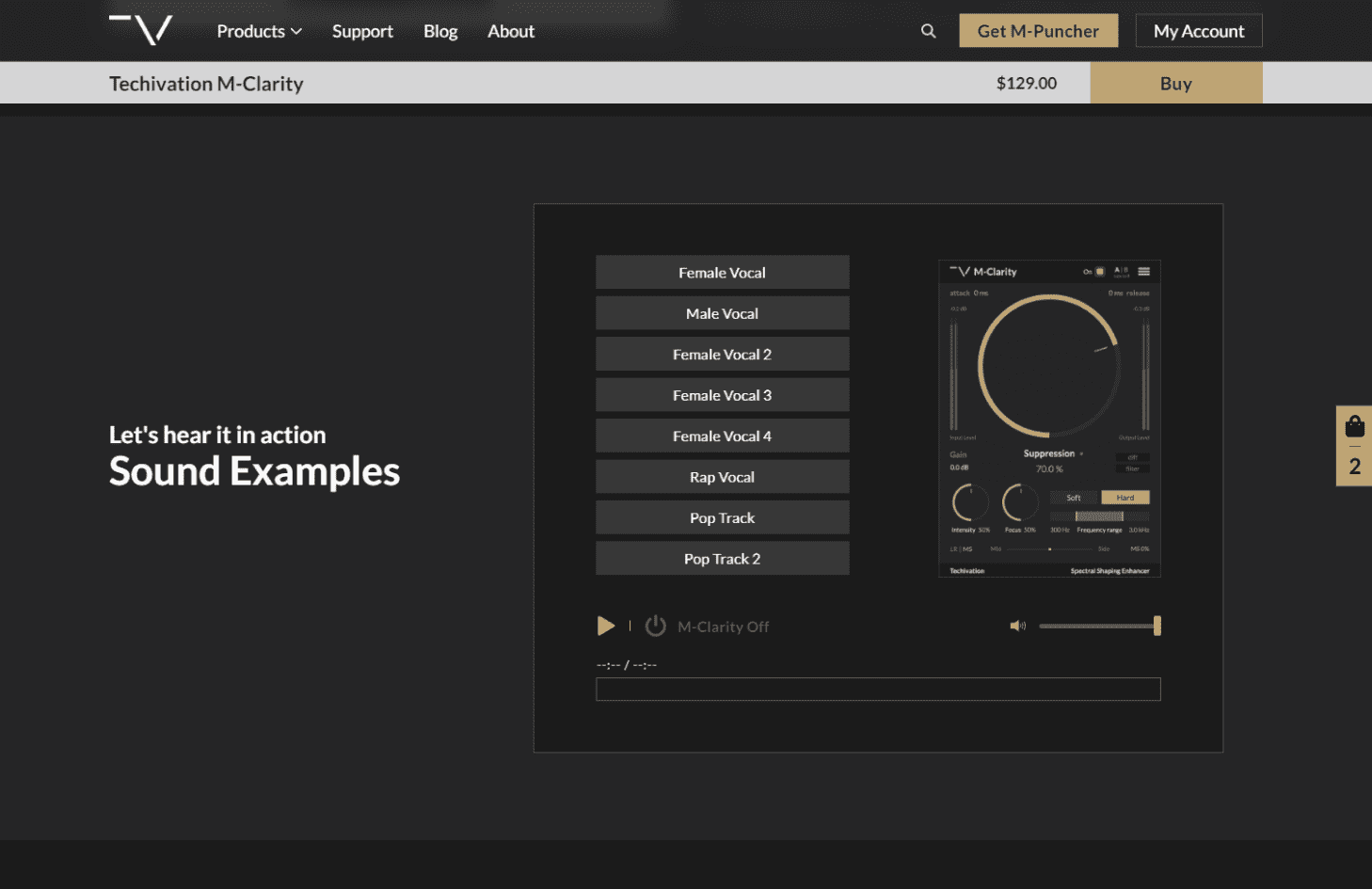Click the Intensity knob in plugin
Viewport: 1372px width, 889px height.
click(969, 503)
